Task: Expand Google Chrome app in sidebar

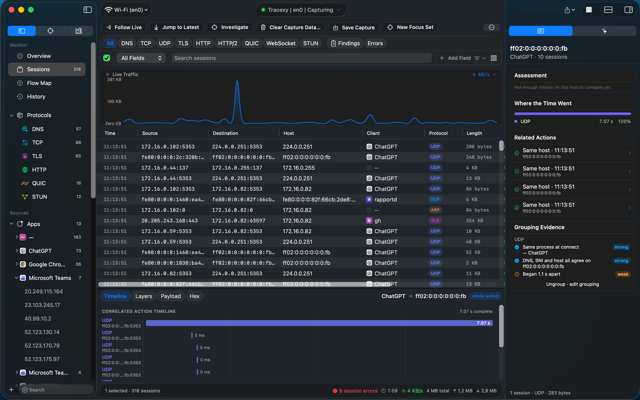Action: (x=17, y=264)
